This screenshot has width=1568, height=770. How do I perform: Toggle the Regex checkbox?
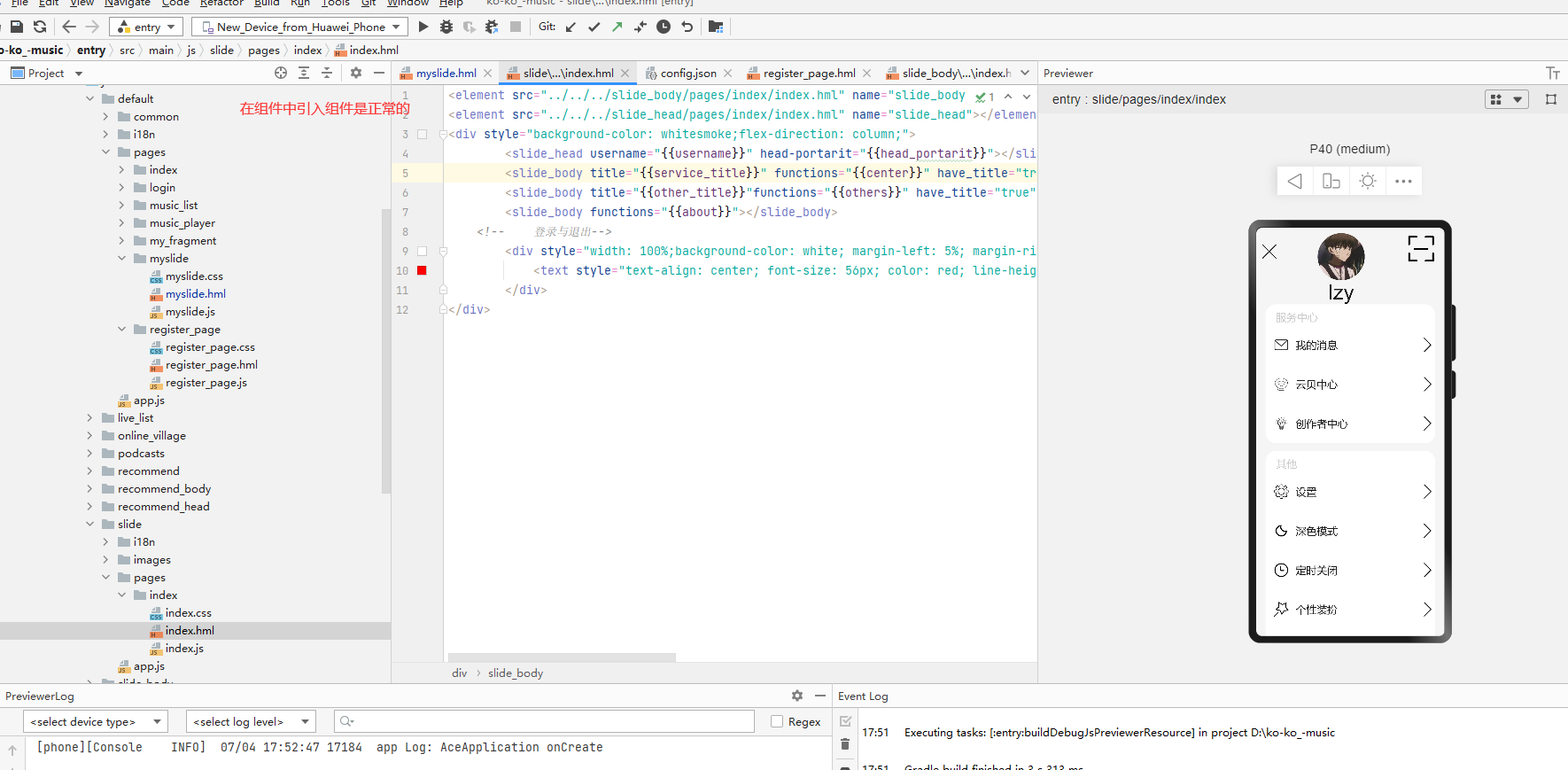777,721
